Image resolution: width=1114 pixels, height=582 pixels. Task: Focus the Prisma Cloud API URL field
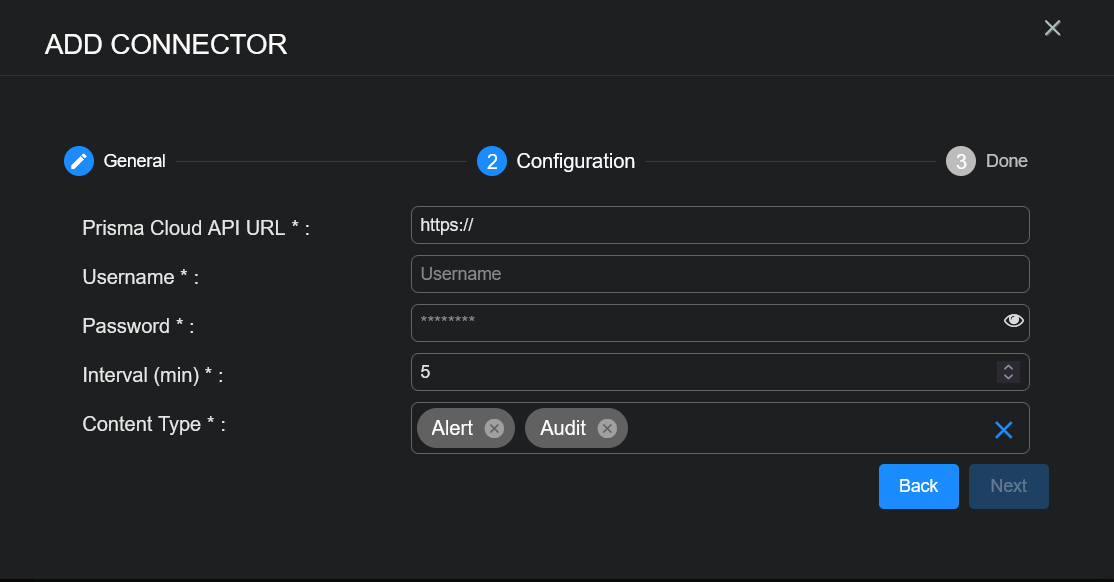point(720,225)
